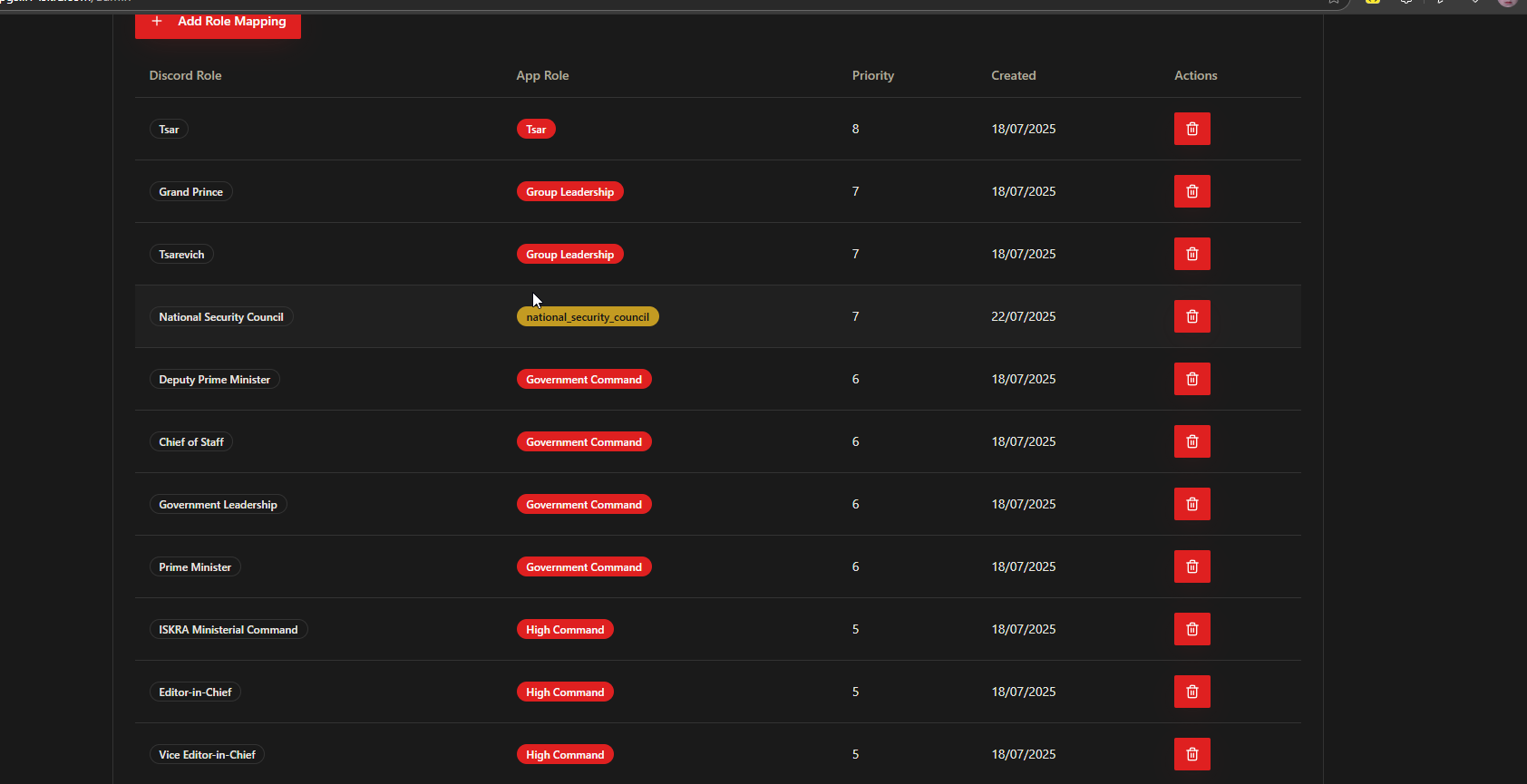
Task: Click the yellow national_security_council badge
Action: coord(588,316)
